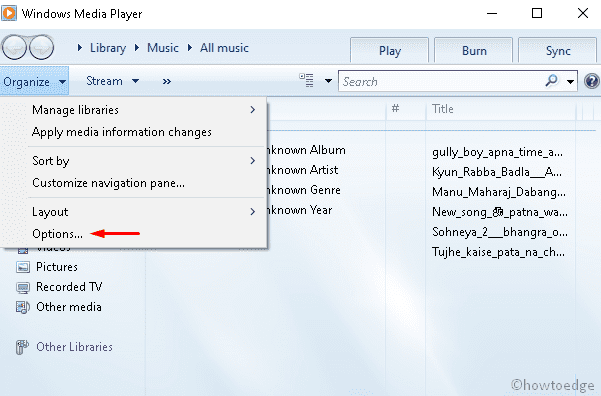Select the Manu_Maharaj_Dabang track
Image resolution: width=601 pixels, height=396 pixels.
(499, 192)
